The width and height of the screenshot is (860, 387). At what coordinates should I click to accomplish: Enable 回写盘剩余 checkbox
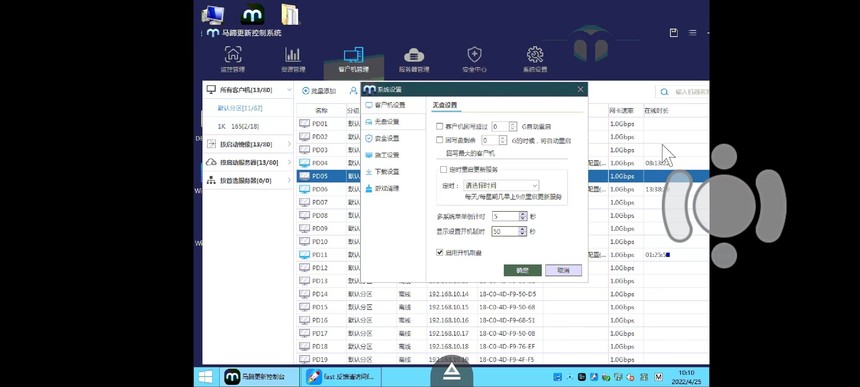click(439, 140)
